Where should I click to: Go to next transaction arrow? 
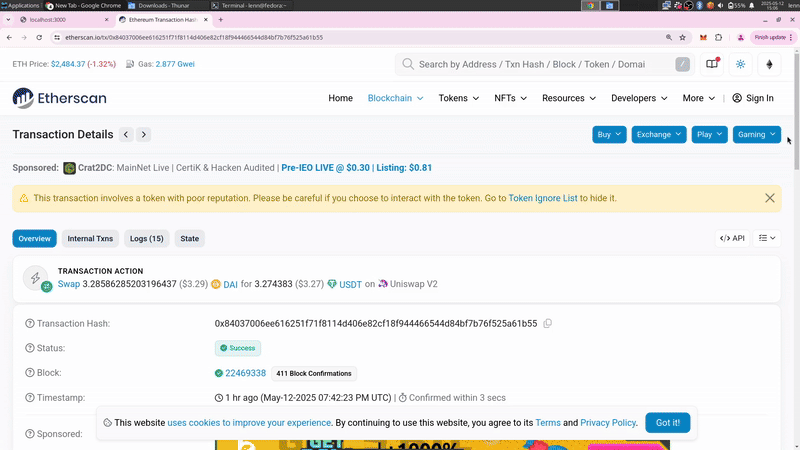click(x=144, y=135)
